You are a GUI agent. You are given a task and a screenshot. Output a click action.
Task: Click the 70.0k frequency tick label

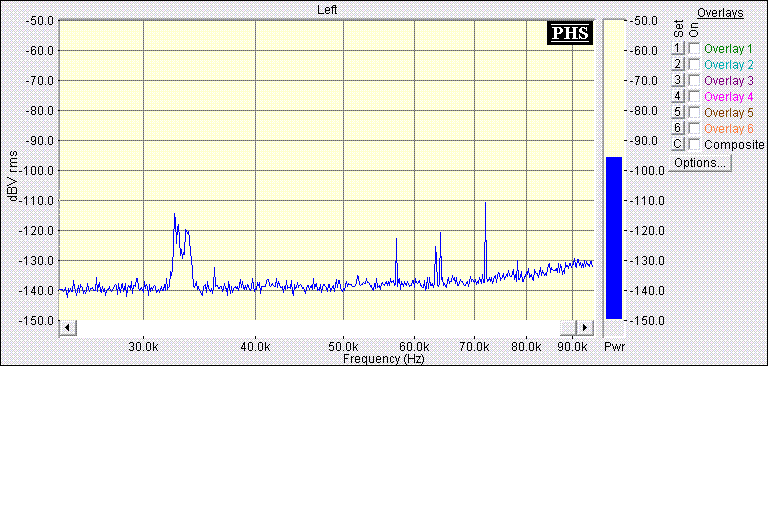[x=474, y=347]
